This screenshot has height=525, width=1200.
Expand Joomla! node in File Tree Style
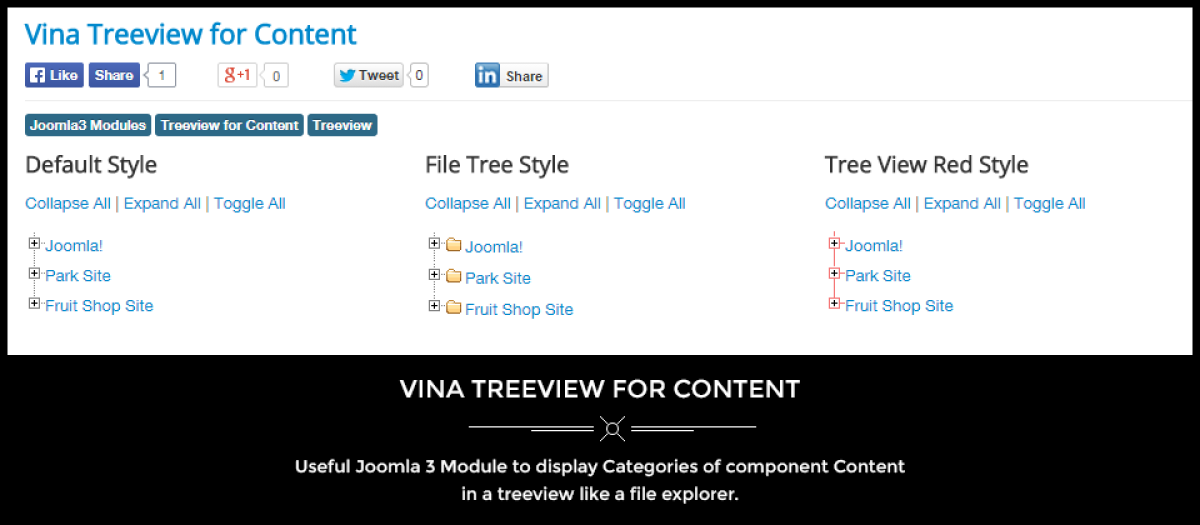click(x=435, y=243)
